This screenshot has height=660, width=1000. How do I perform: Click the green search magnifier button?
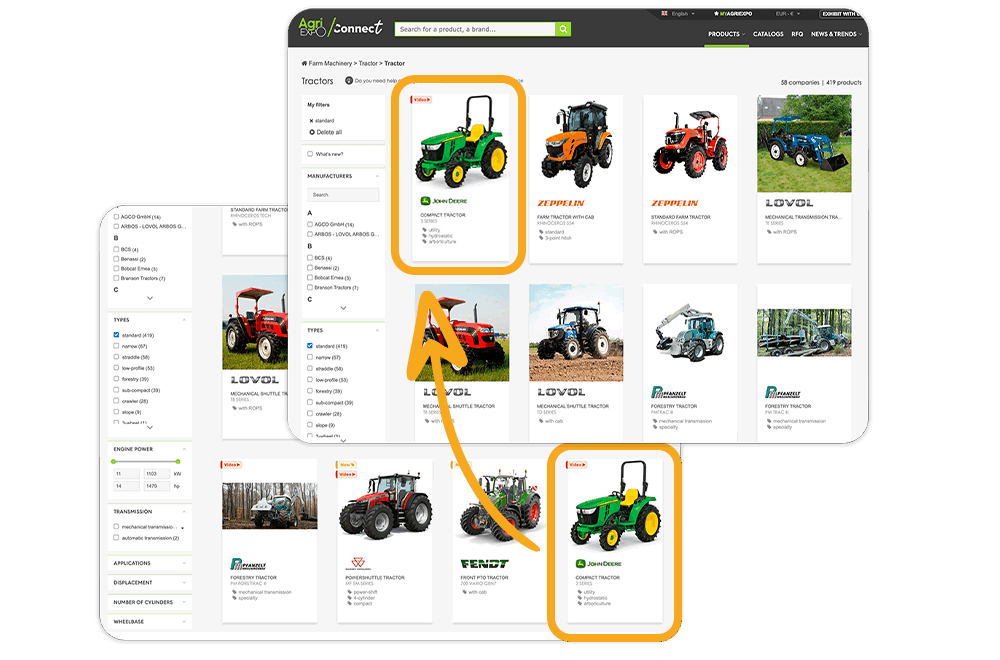pos(563,29)
